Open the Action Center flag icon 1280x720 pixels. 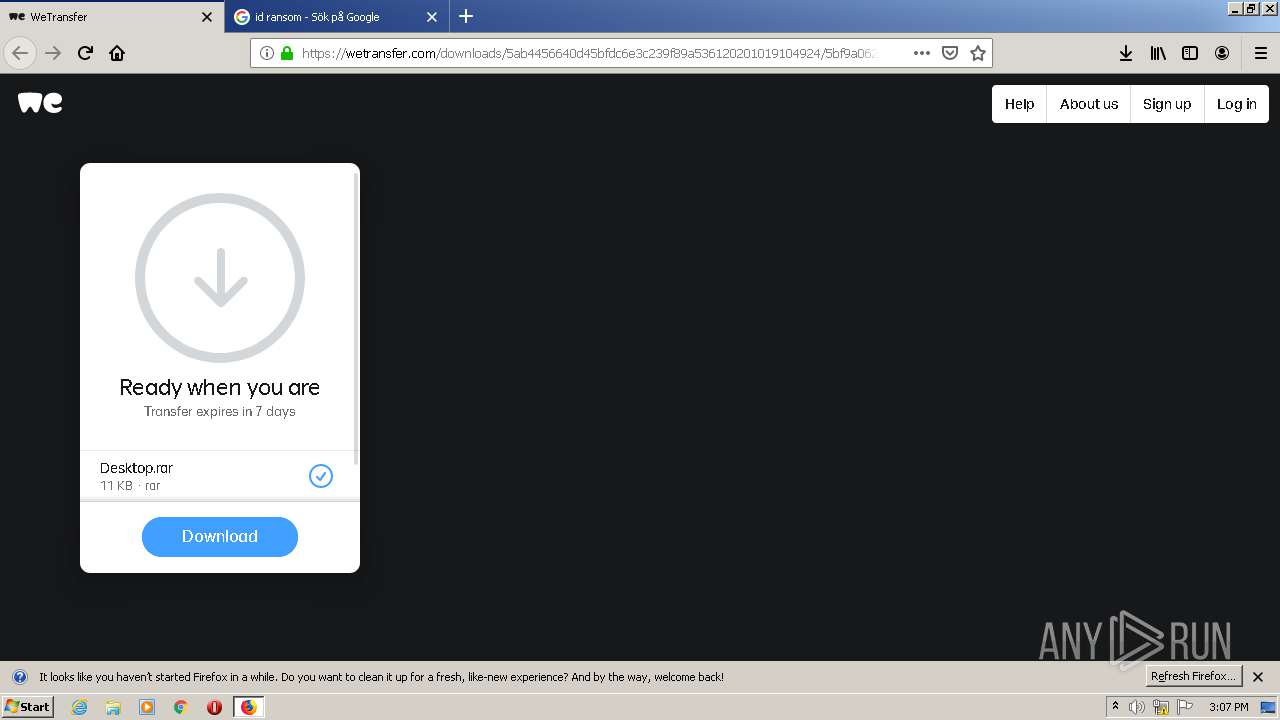click(x=1185, y=707)
